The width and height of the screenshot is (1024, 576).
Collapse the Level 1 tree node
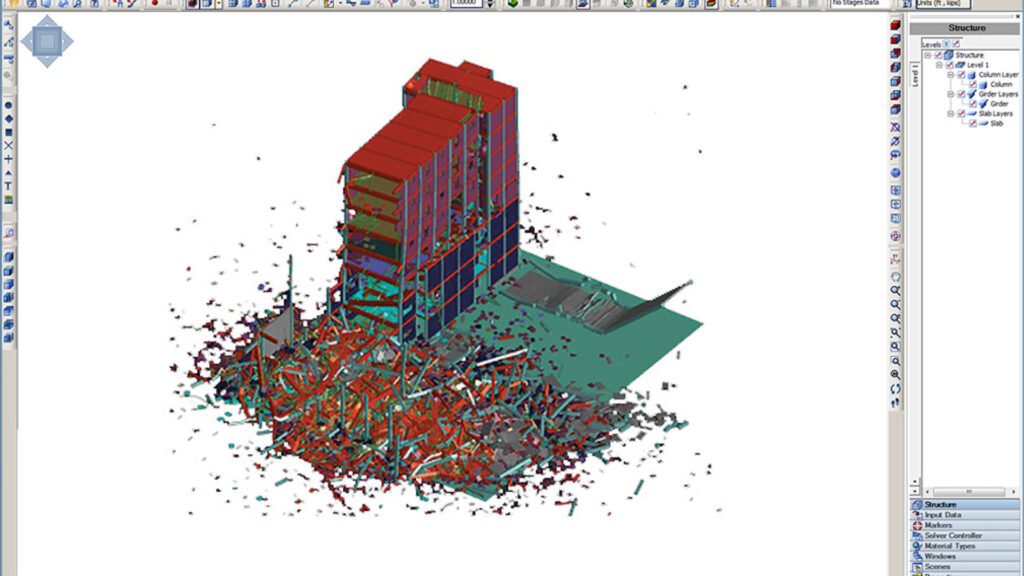(939, 65)
